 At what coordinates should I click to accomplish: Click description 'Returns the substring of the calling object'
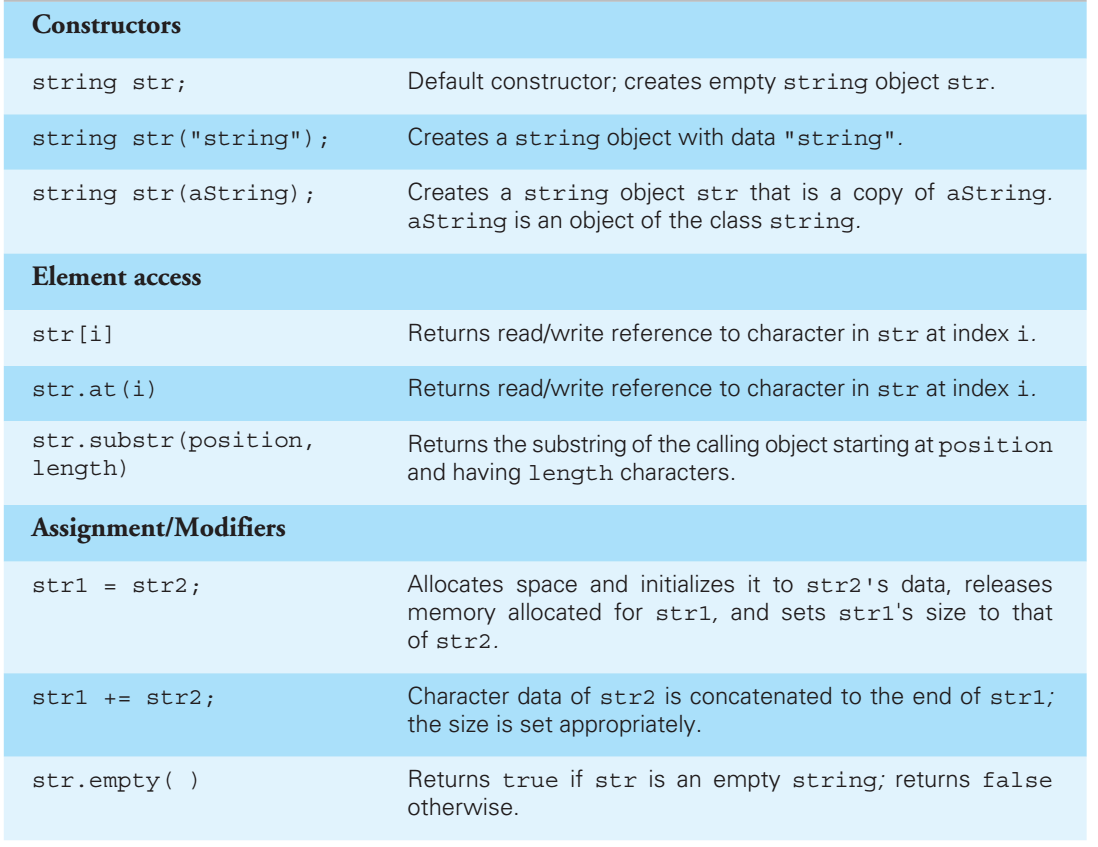[730, 458]
